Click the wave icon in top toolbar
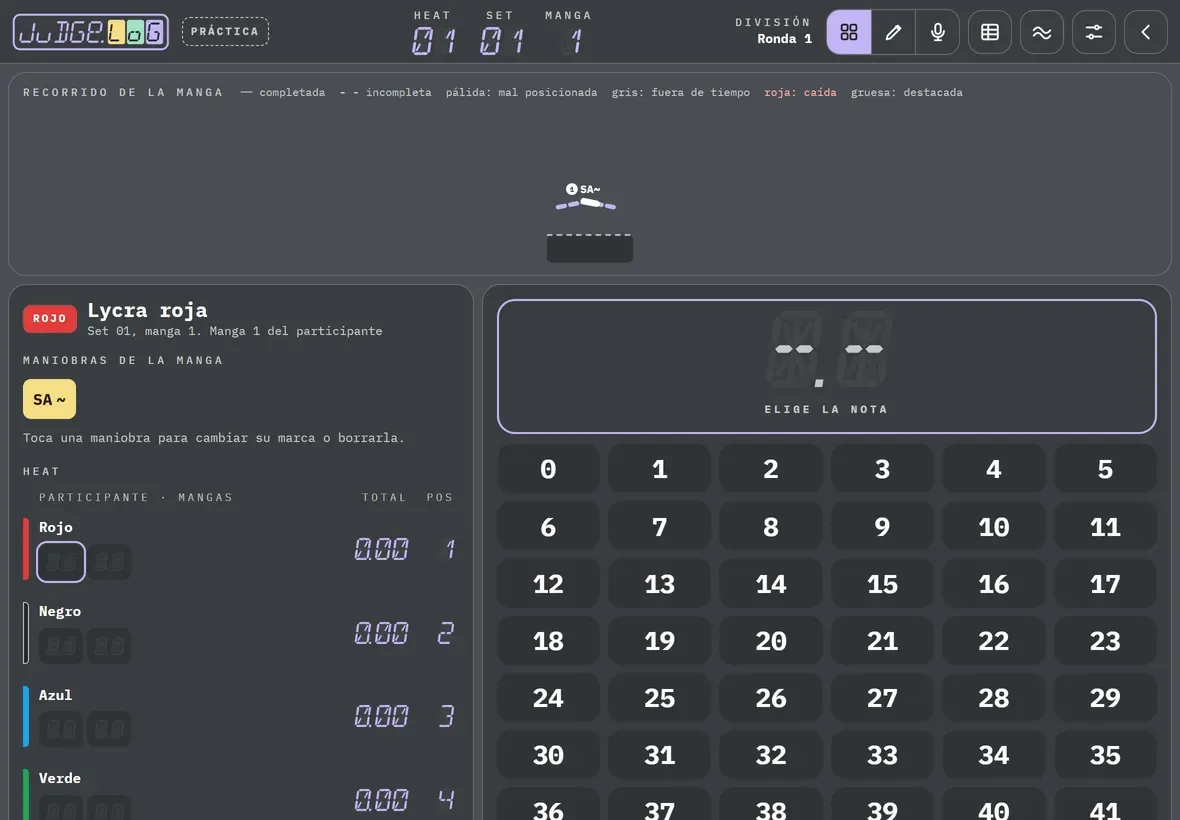The image size is (1180, 820). click(1042, 32)
